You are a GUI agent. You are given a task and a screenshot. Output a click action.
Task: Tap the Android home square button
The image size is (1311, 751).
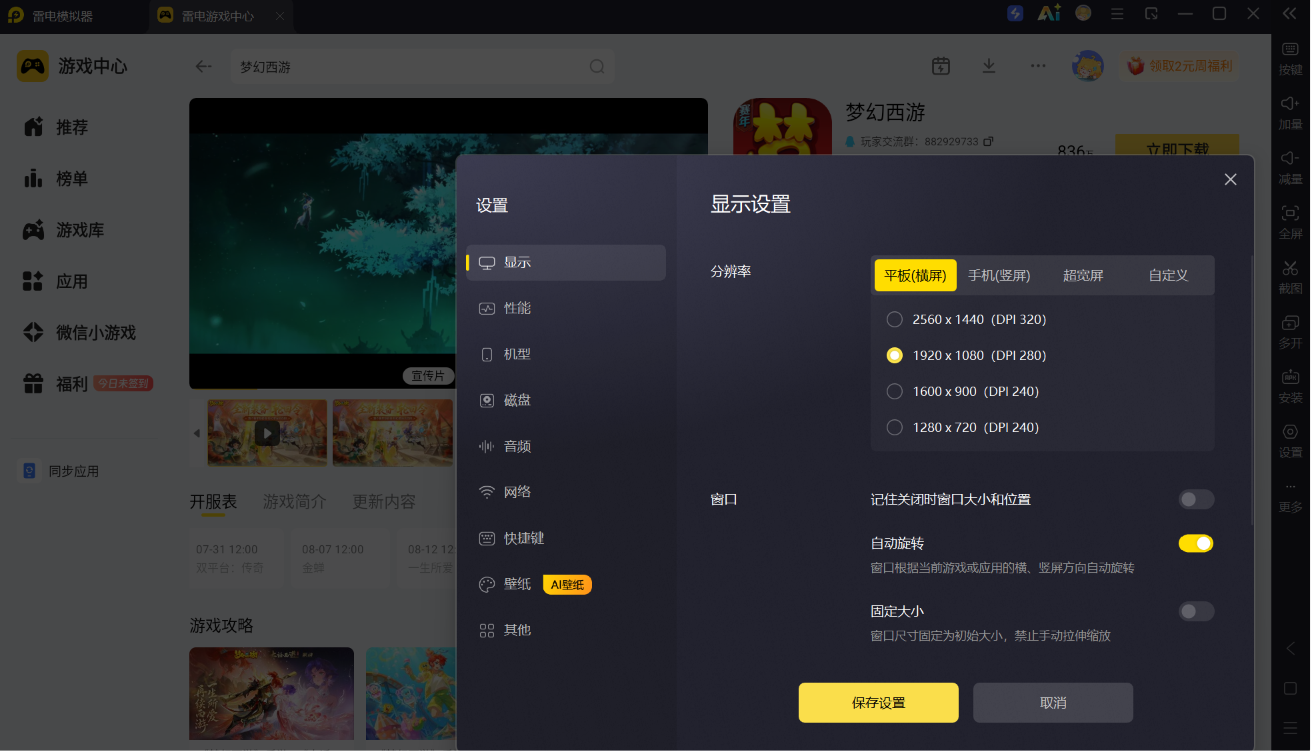coord(1290,689)
